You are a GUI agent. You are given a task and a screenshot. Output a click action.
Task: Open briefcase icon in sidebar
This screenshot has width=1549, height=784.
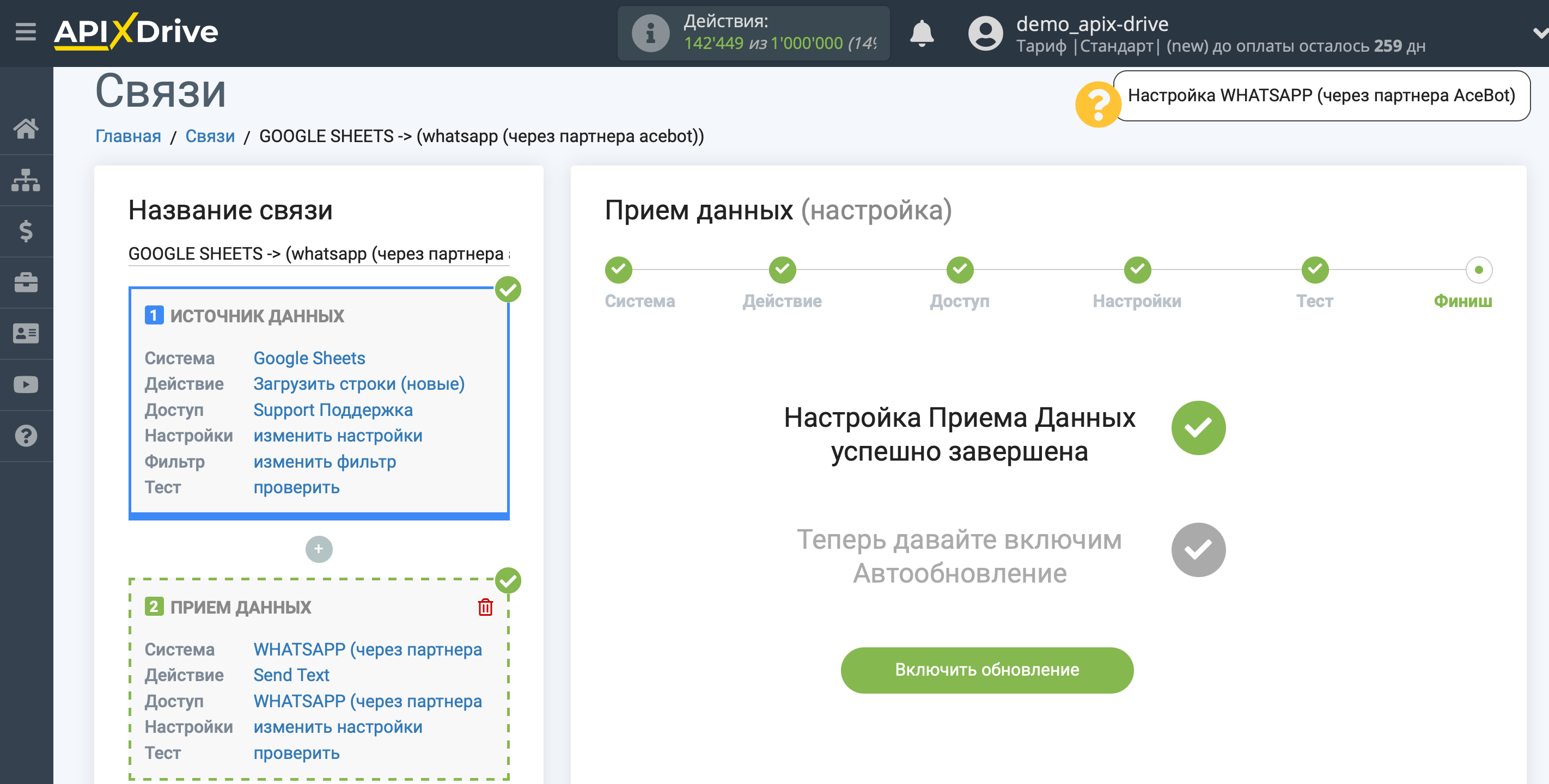pos(26,282)
